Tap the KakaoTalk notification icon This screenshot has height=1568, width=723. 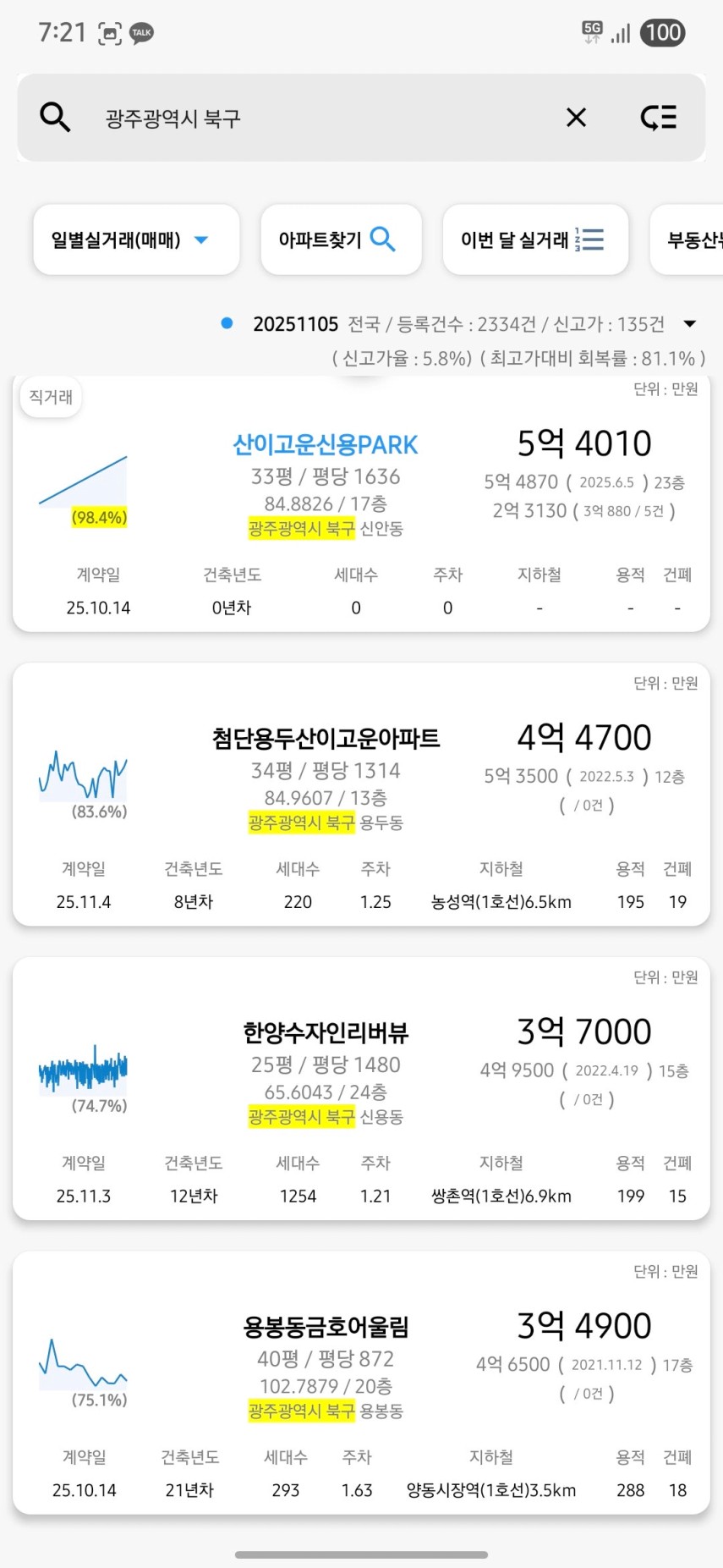141,34
